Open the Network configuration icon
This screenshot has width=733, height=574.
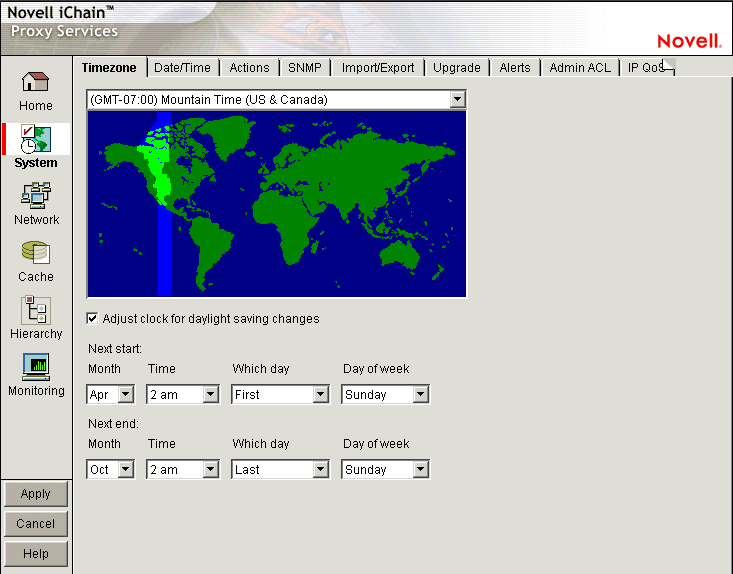[x=36, y=196]
